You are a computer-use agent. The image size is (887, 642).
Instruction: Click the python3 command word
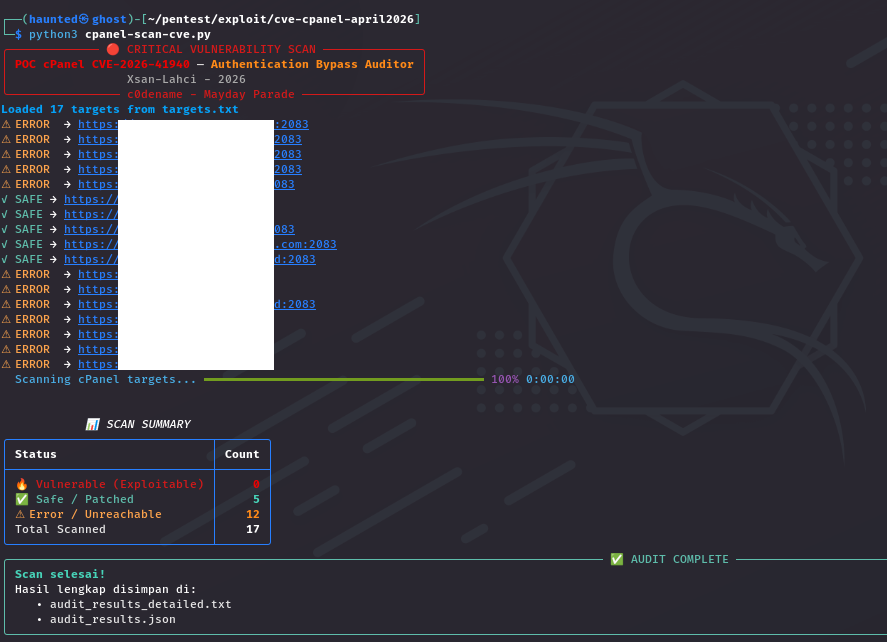(x=53, y=35)
